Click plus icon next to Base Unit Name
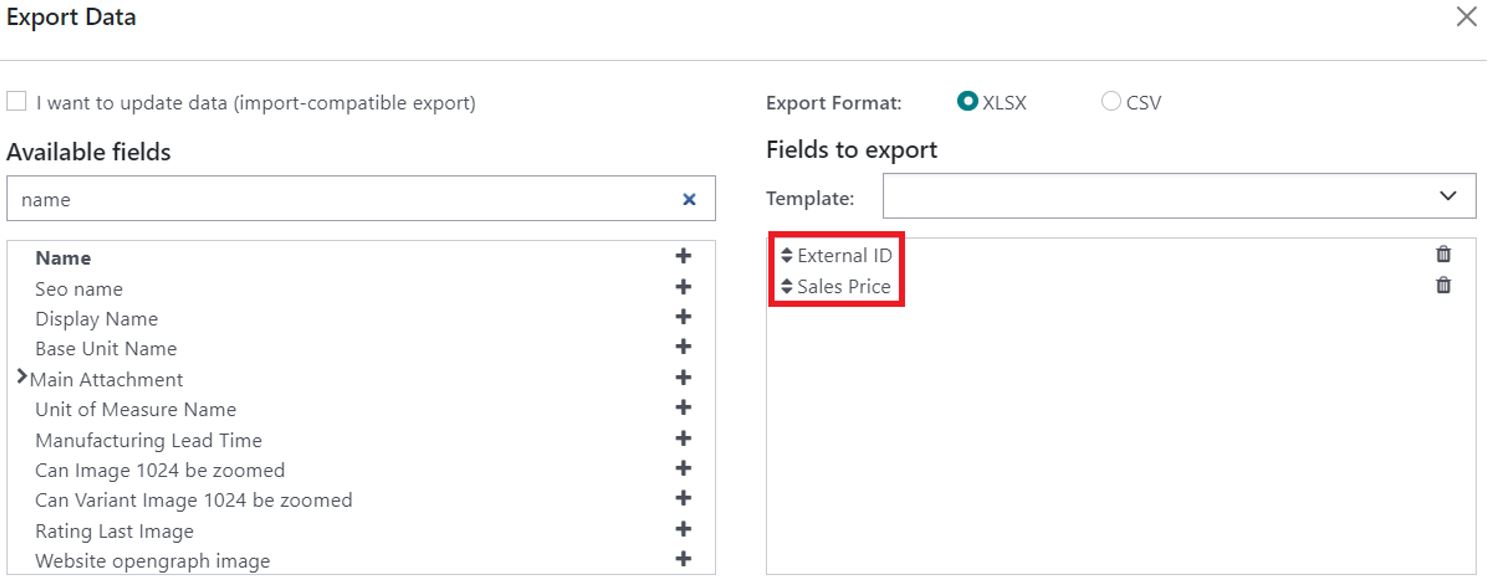The height and width of the screenshot is (585, 1488). tap(683, 347)
